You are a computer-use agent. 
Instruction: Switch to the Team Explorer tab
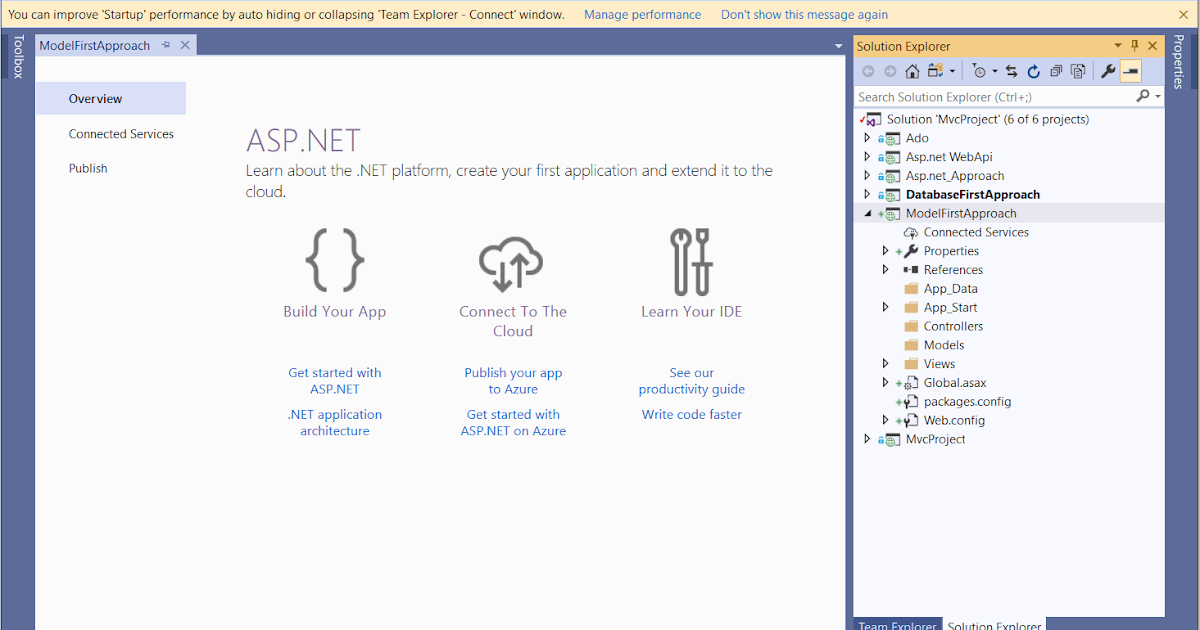coord(896,625)
